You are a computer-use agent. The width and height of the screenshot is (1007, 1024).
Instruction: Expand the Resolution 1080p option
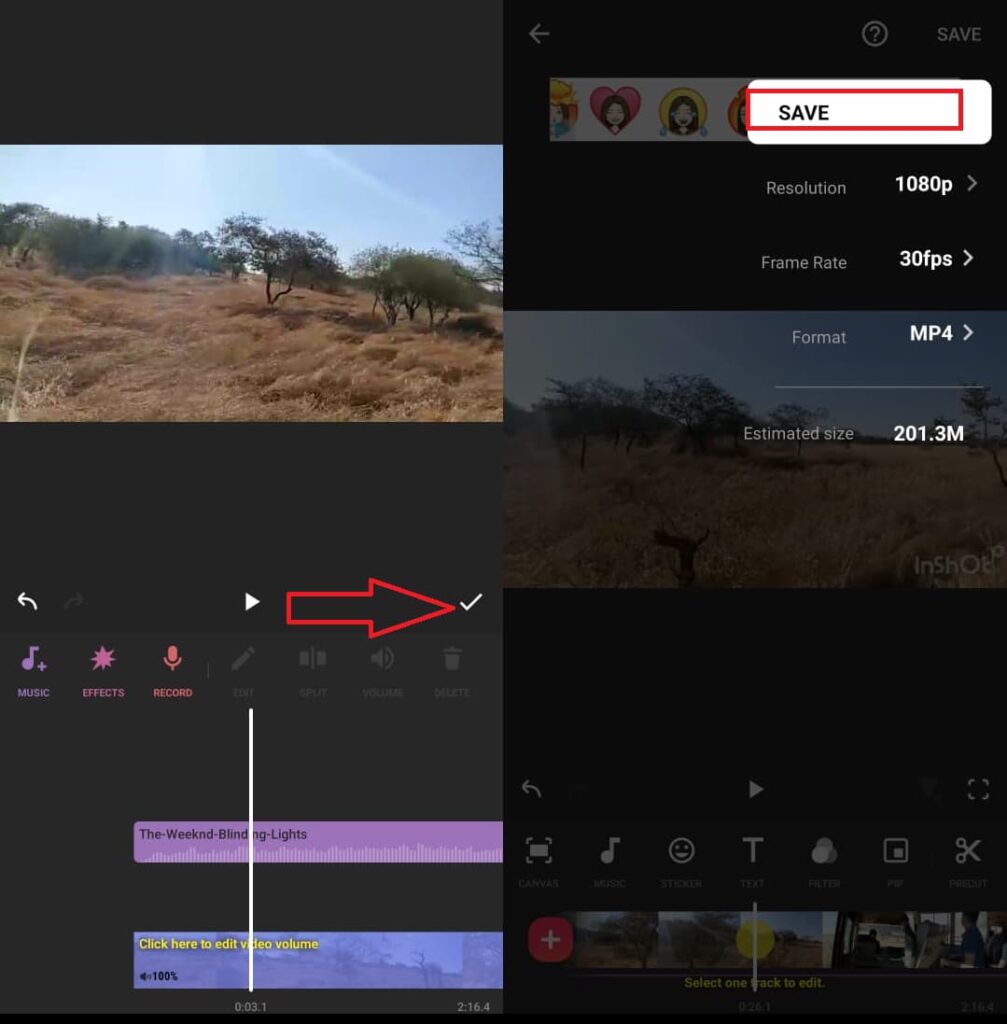pos(935,184)
